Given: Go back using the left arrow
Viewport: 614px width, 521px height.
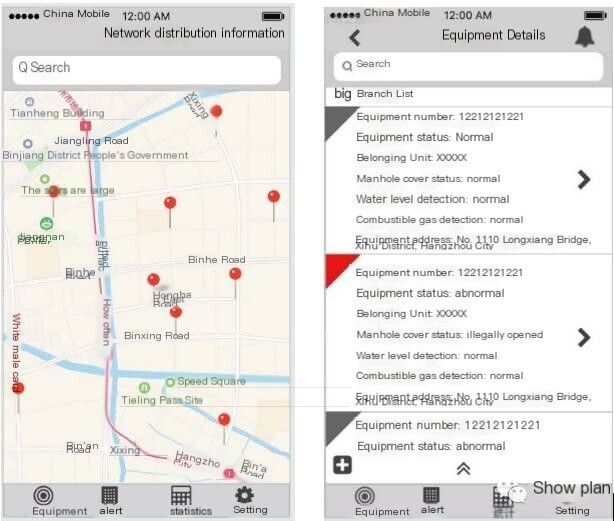Looking at the screenshot, I should 355,38.
